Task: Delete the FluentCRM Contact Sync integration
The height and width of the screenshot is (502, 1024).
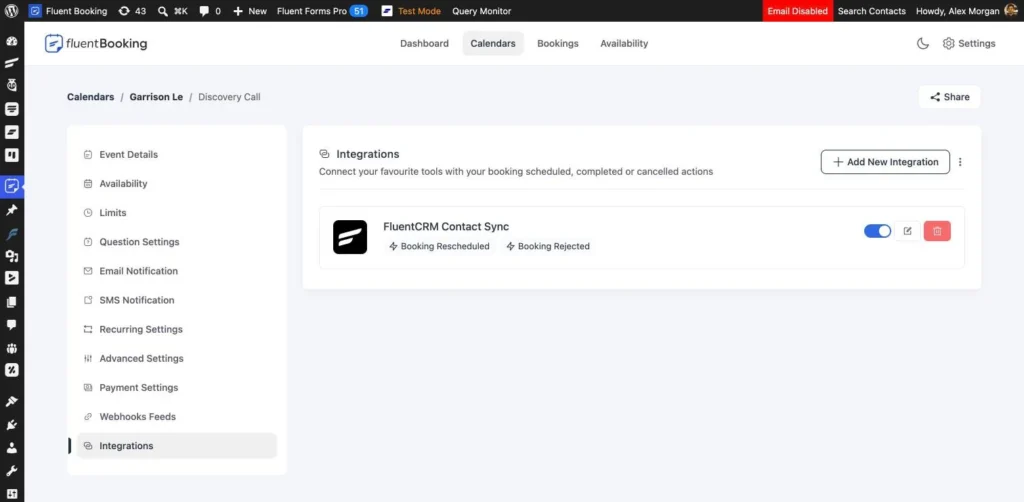Action: point(937,231)
